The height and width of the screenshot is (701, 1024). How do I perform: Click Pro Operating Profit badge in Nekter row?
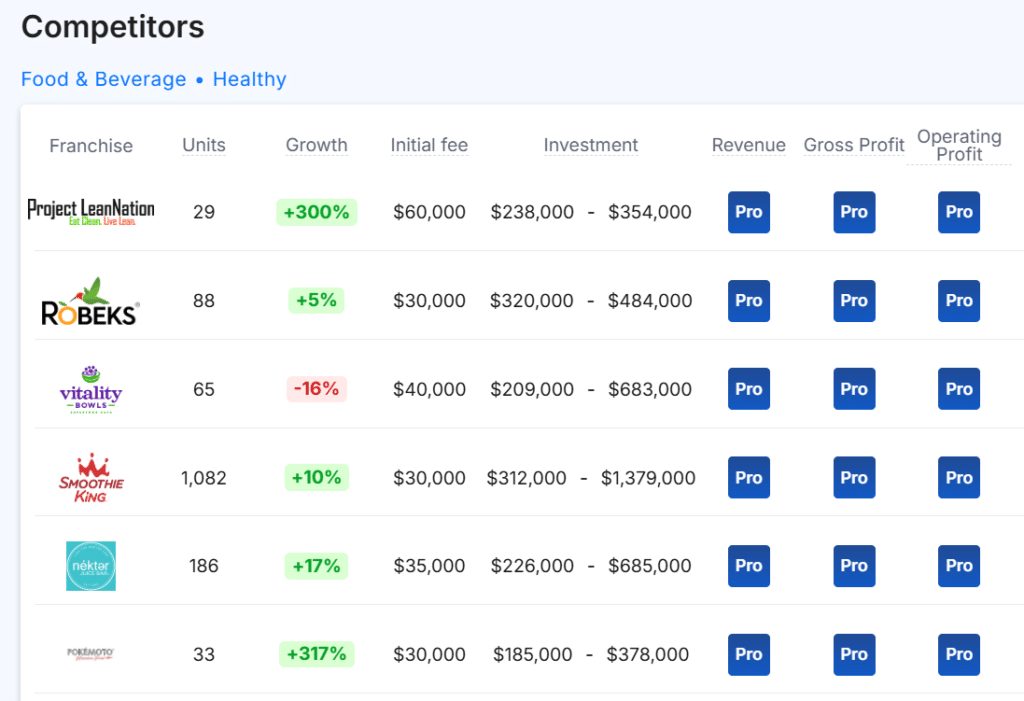pyautogui.click(x=959, y=566)
